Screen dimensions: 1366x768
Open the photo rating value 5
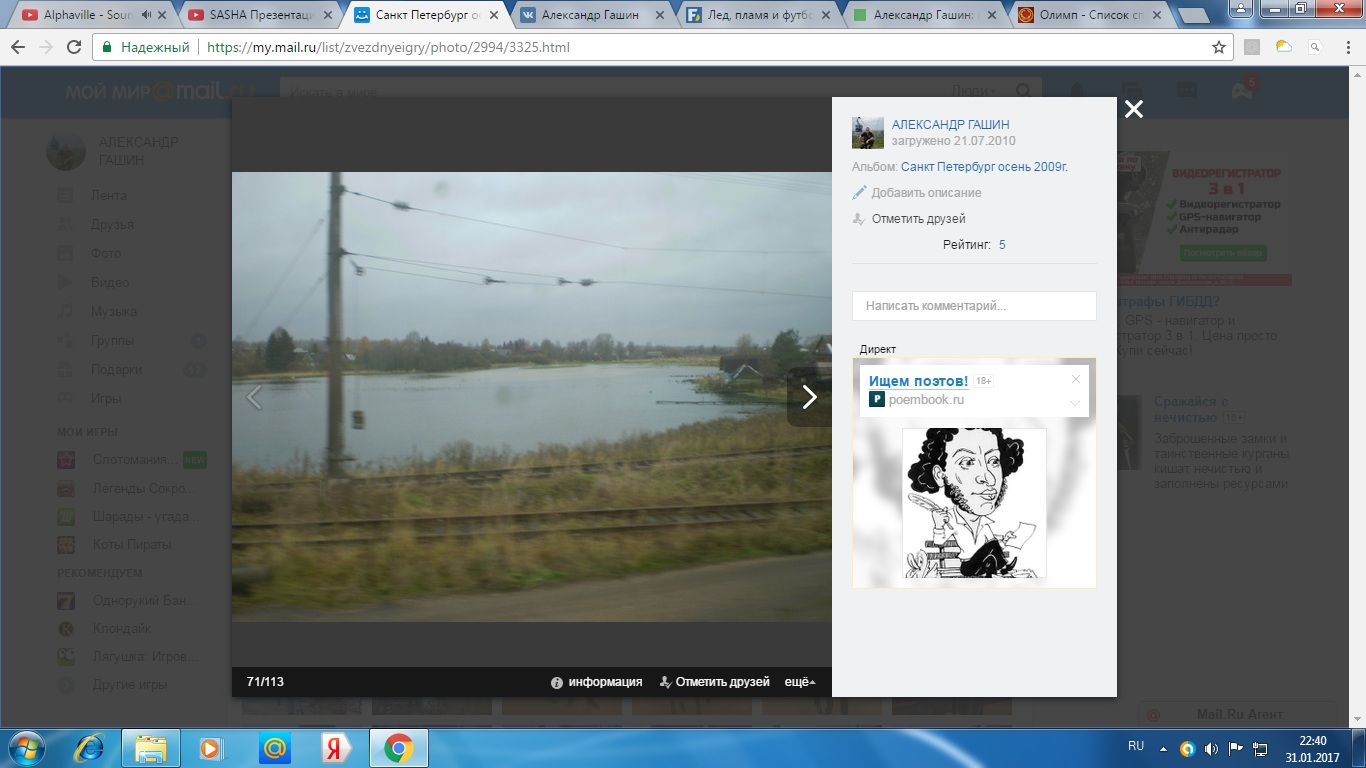click(1002, 245)
